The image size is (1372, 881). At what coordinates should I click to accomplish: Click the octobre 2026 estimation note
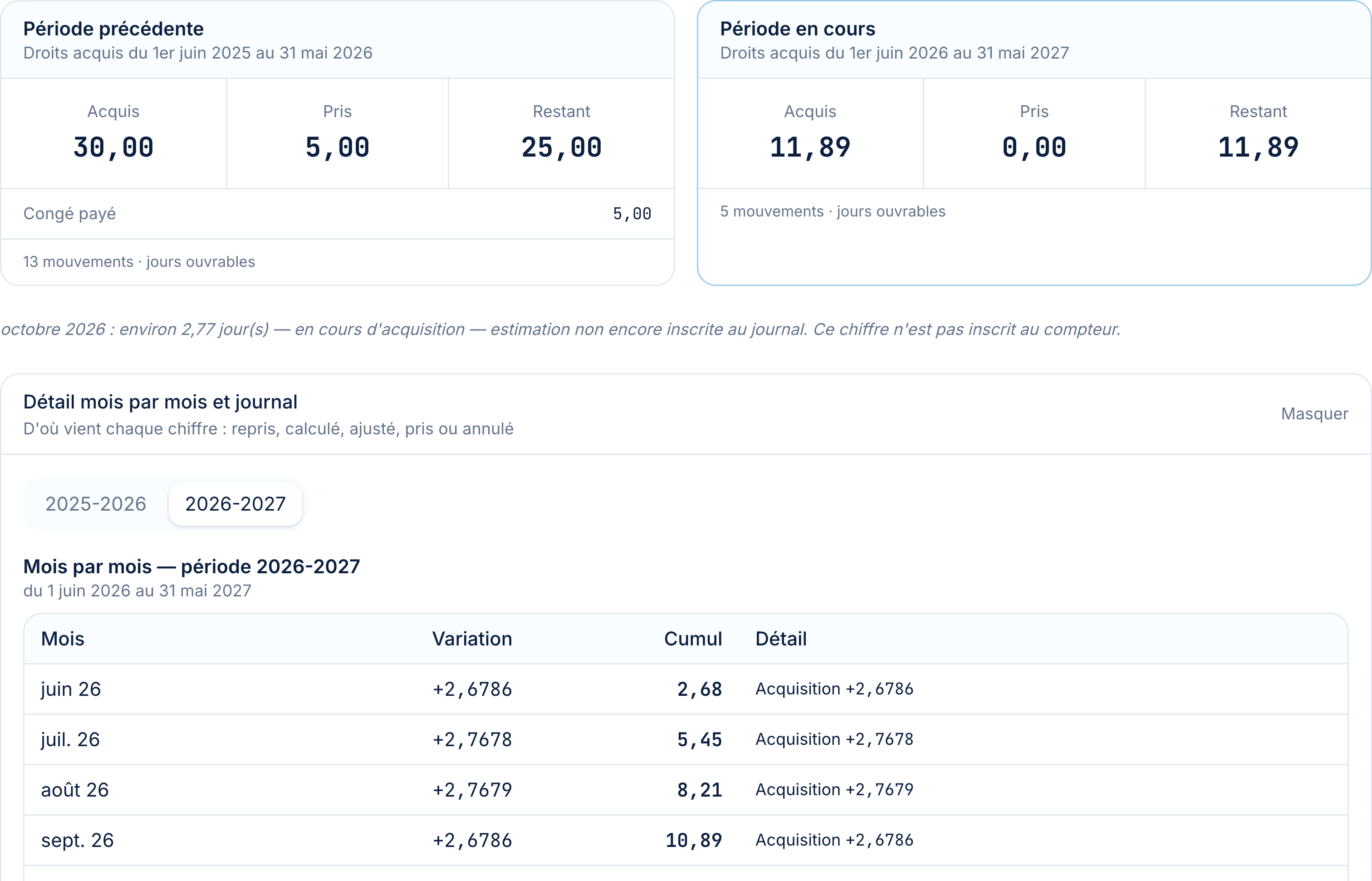click(560, 330)
